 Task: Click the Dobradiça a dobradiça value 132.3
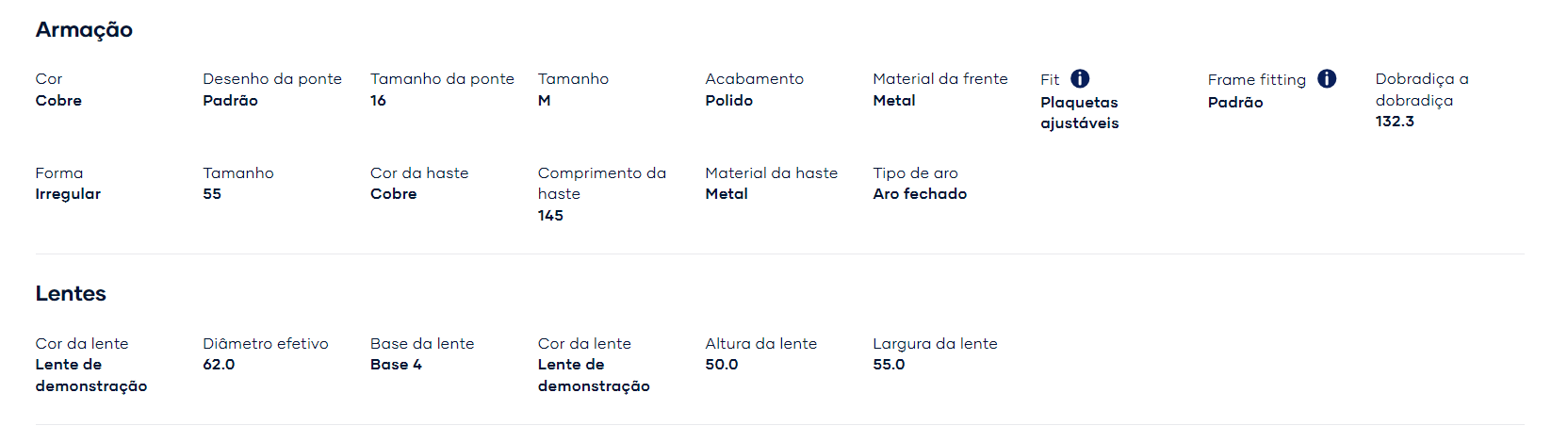1395,122
